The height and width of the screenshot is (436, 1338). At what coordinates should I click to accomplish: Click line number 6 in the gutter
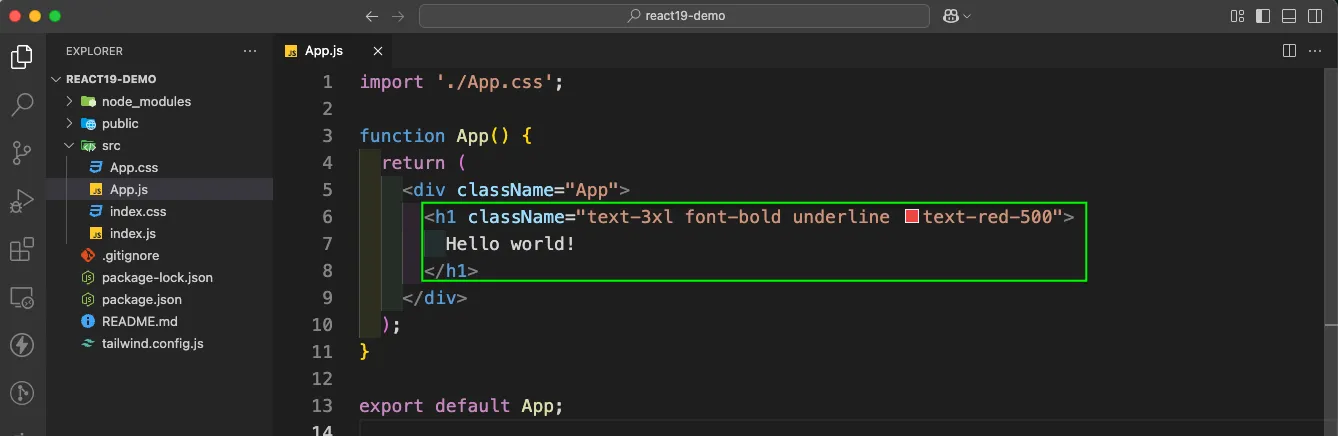coord(328,217)
